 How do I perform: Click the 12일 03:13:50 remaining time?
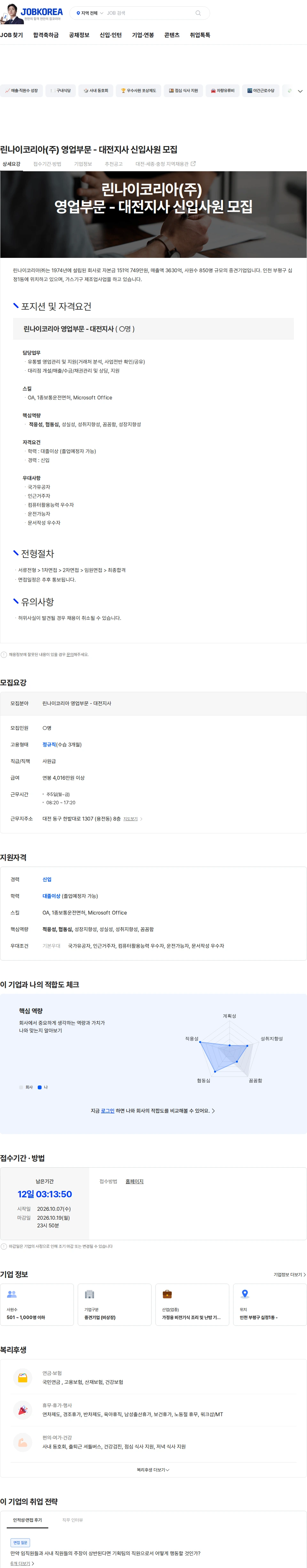tap(44, 1194)
